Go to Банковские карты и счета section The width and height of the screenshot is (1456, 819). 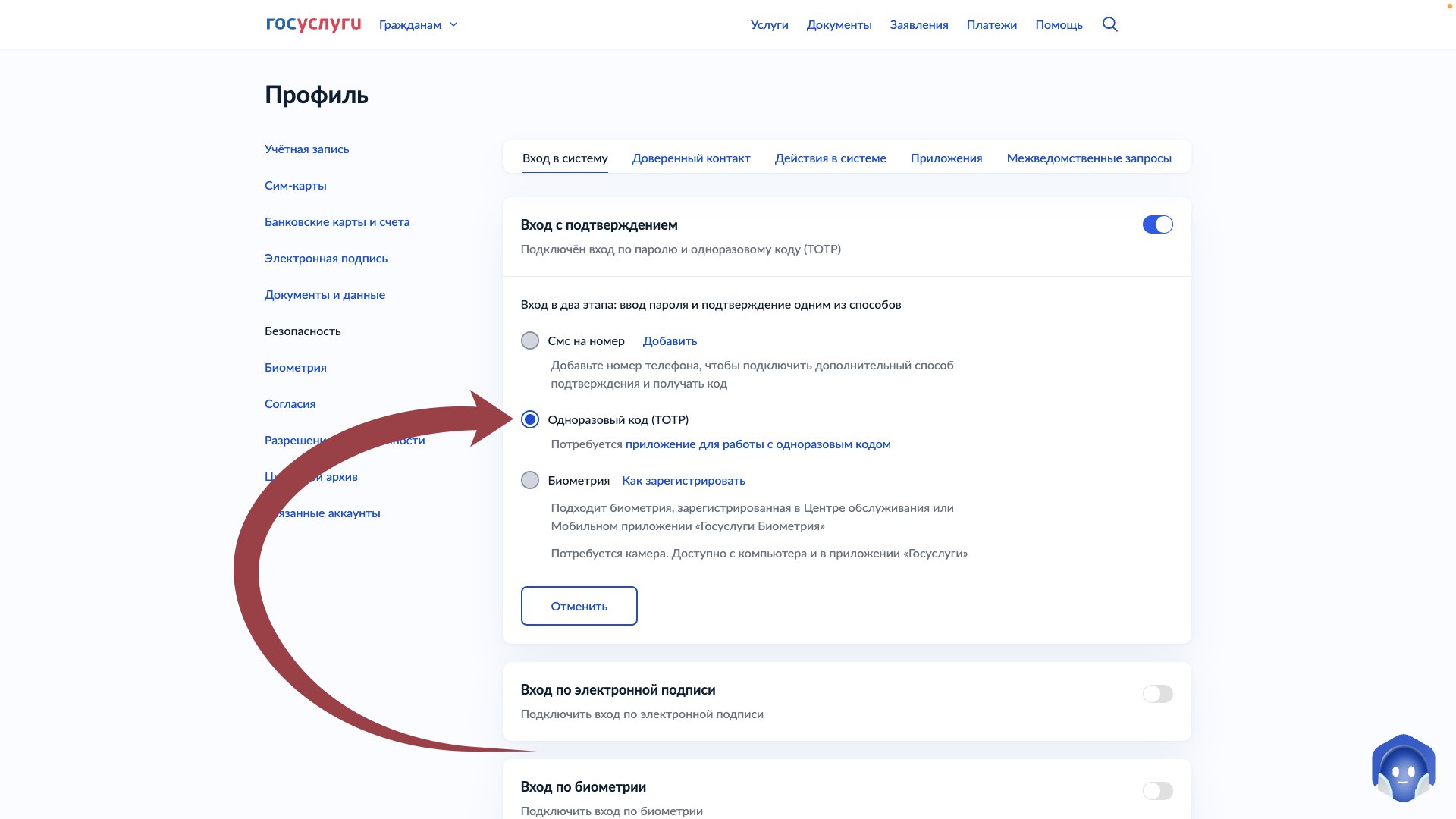pos(337,221)
